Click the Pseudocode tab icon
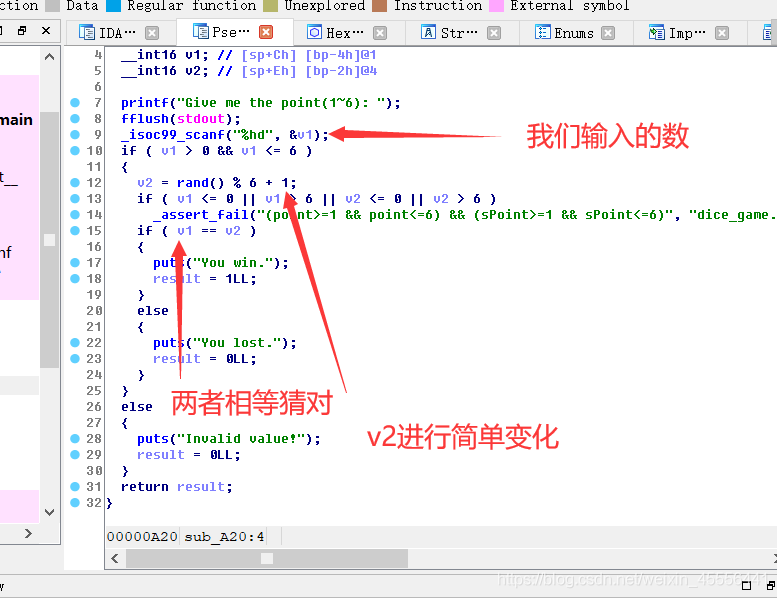777x598 pixels. tap(201, 32)
